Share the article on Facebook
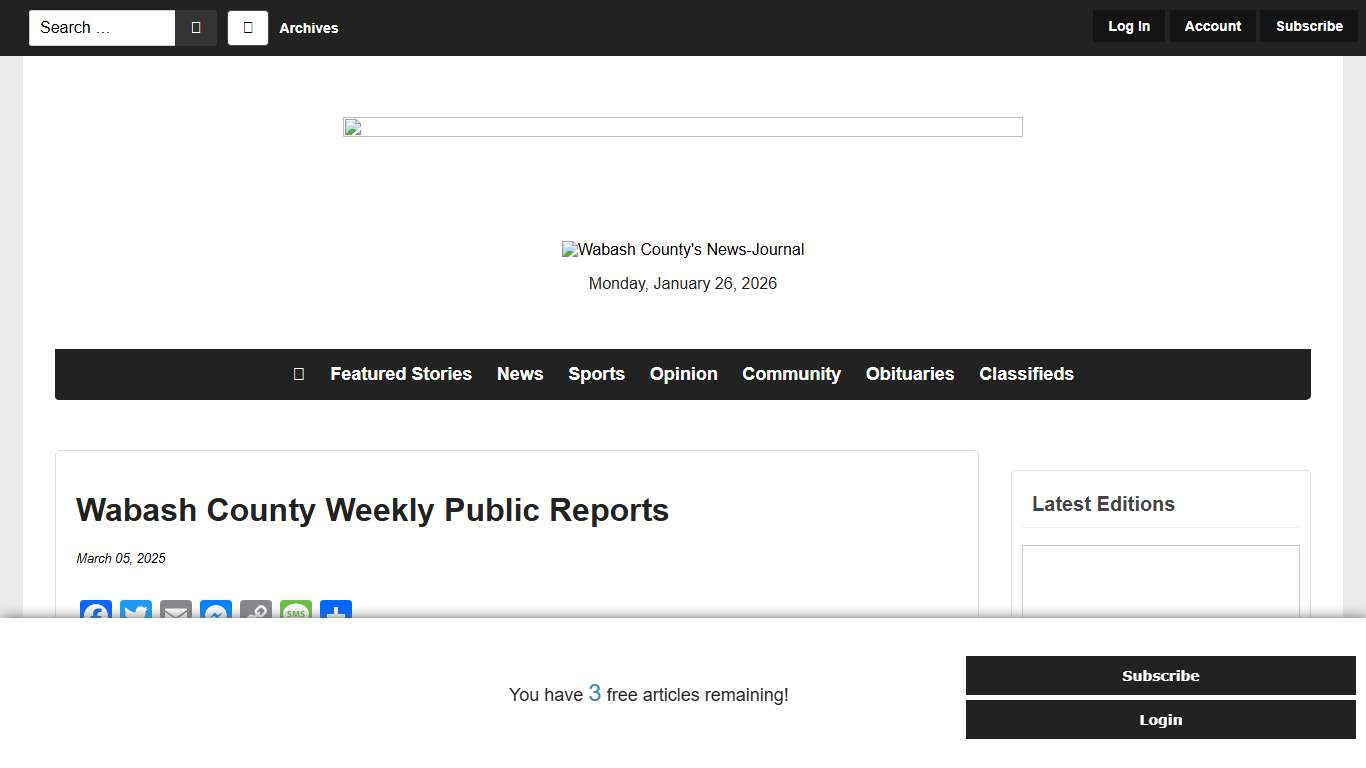The width and height of the screenshot is (1366, 768). coord(95,612)
